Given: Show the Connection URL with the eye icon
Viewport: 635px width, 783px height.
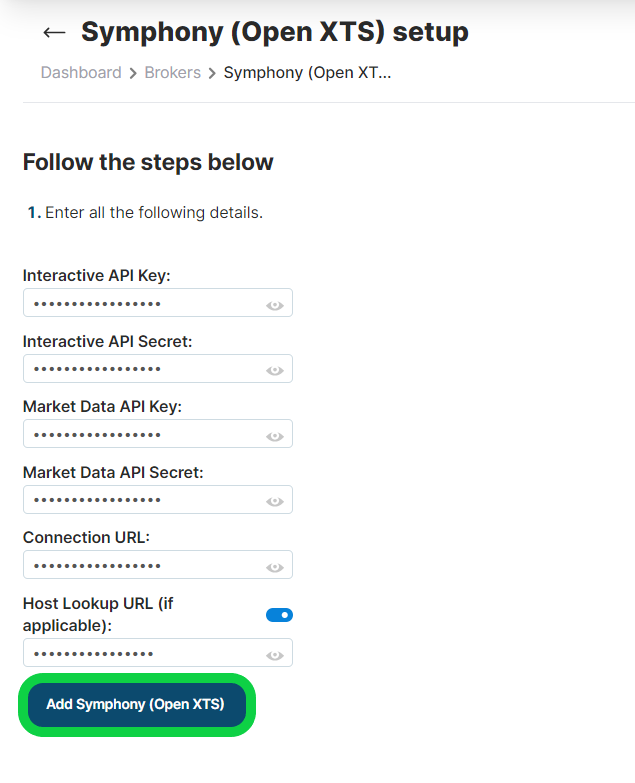Looking at the screenshot, I should pyautogui.click(x=275, y=567).
